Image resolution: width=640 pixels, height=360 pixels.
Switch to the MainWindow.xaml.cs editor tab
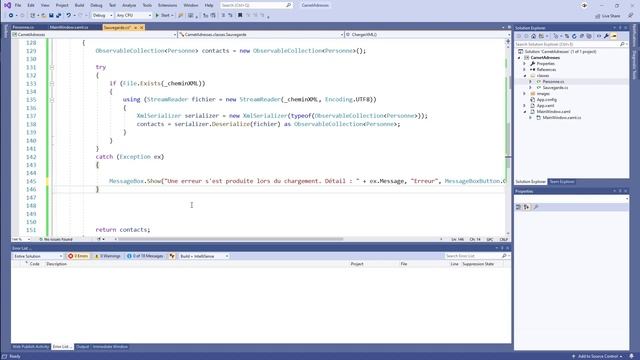point(69,27)
